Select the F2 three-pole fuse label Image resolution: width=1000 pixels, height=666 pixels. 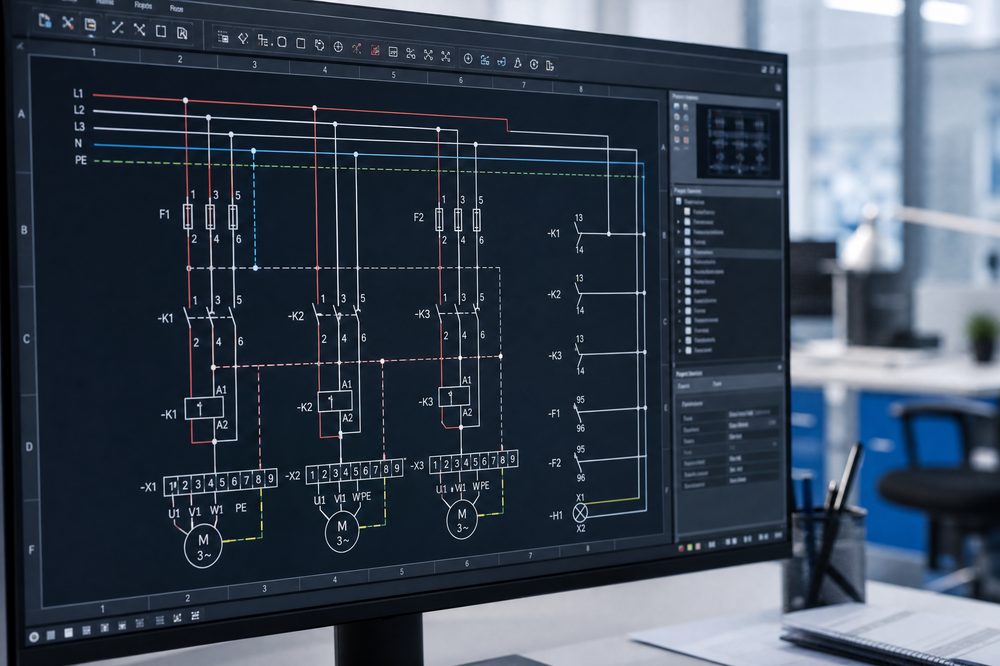(418, 218)
